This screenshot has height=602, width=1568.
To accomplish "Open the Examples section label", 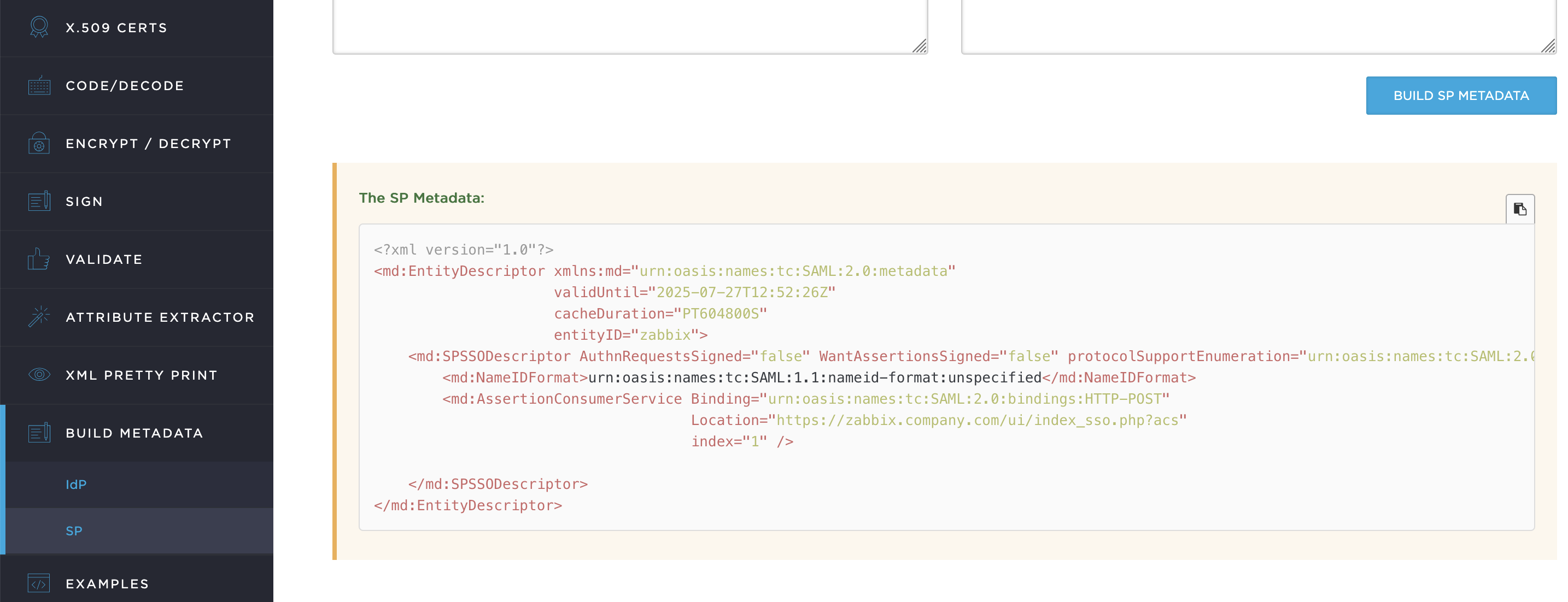I will coord(107,584).
